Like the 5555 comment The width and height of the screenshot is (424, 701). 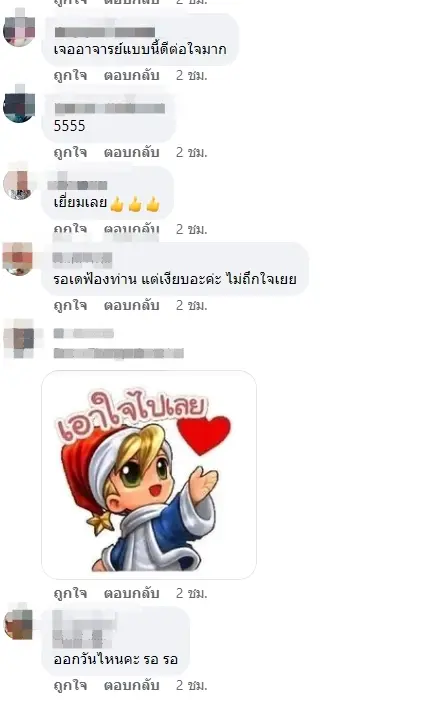tap(70, 152)
